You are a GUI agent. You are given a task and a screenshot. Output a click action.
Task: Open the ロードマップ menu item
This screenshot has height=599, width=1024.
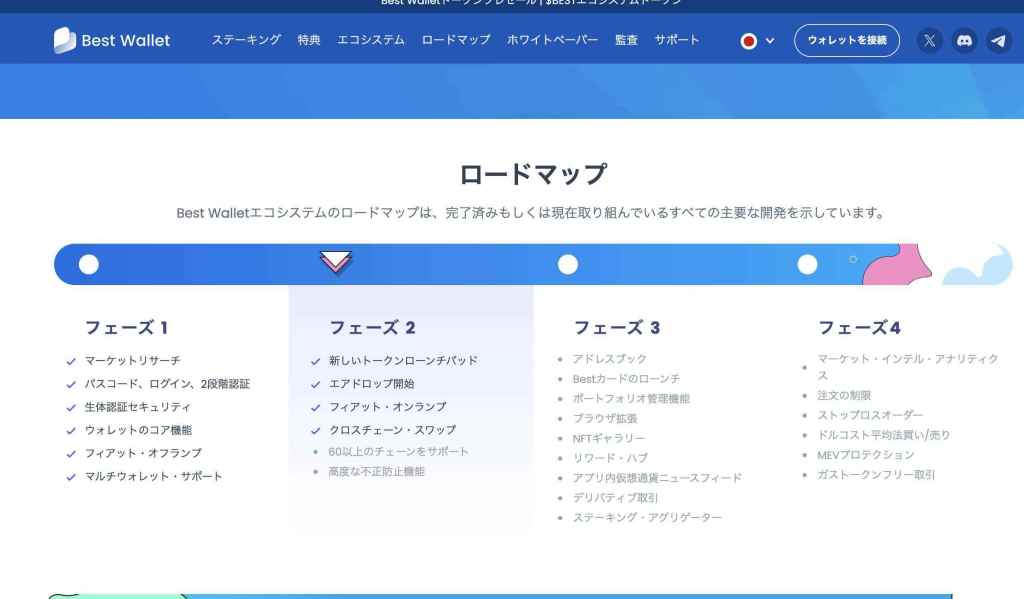click(456, 40)
